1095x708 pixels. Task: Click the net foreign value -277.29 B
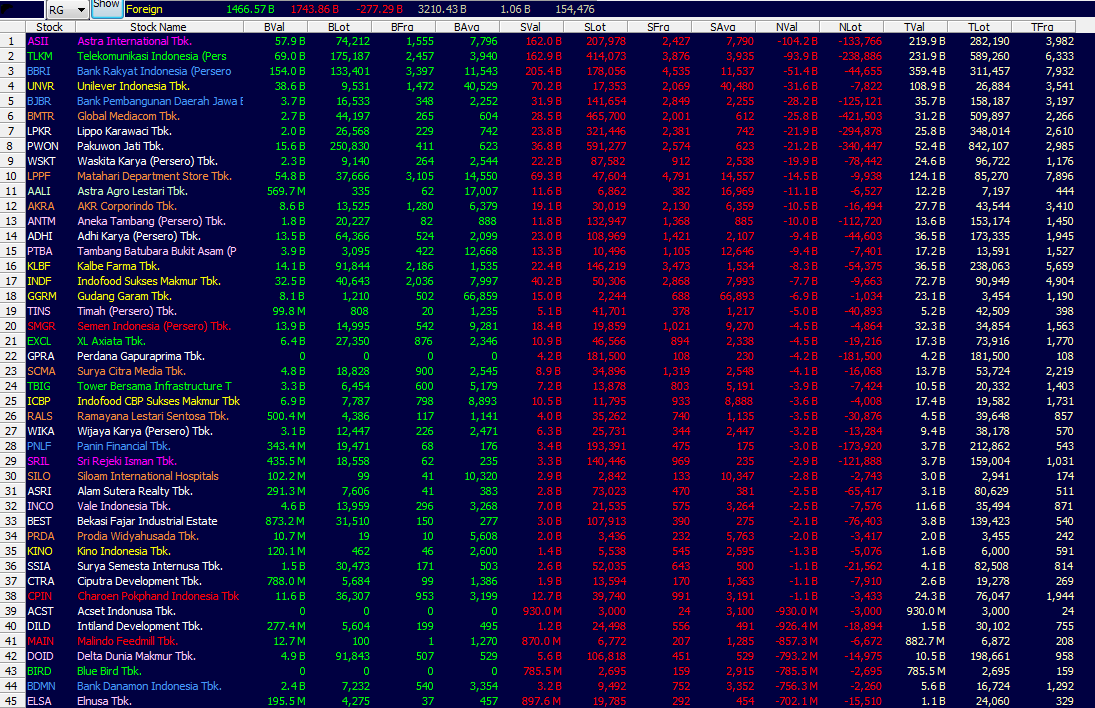tap(380, 9)
